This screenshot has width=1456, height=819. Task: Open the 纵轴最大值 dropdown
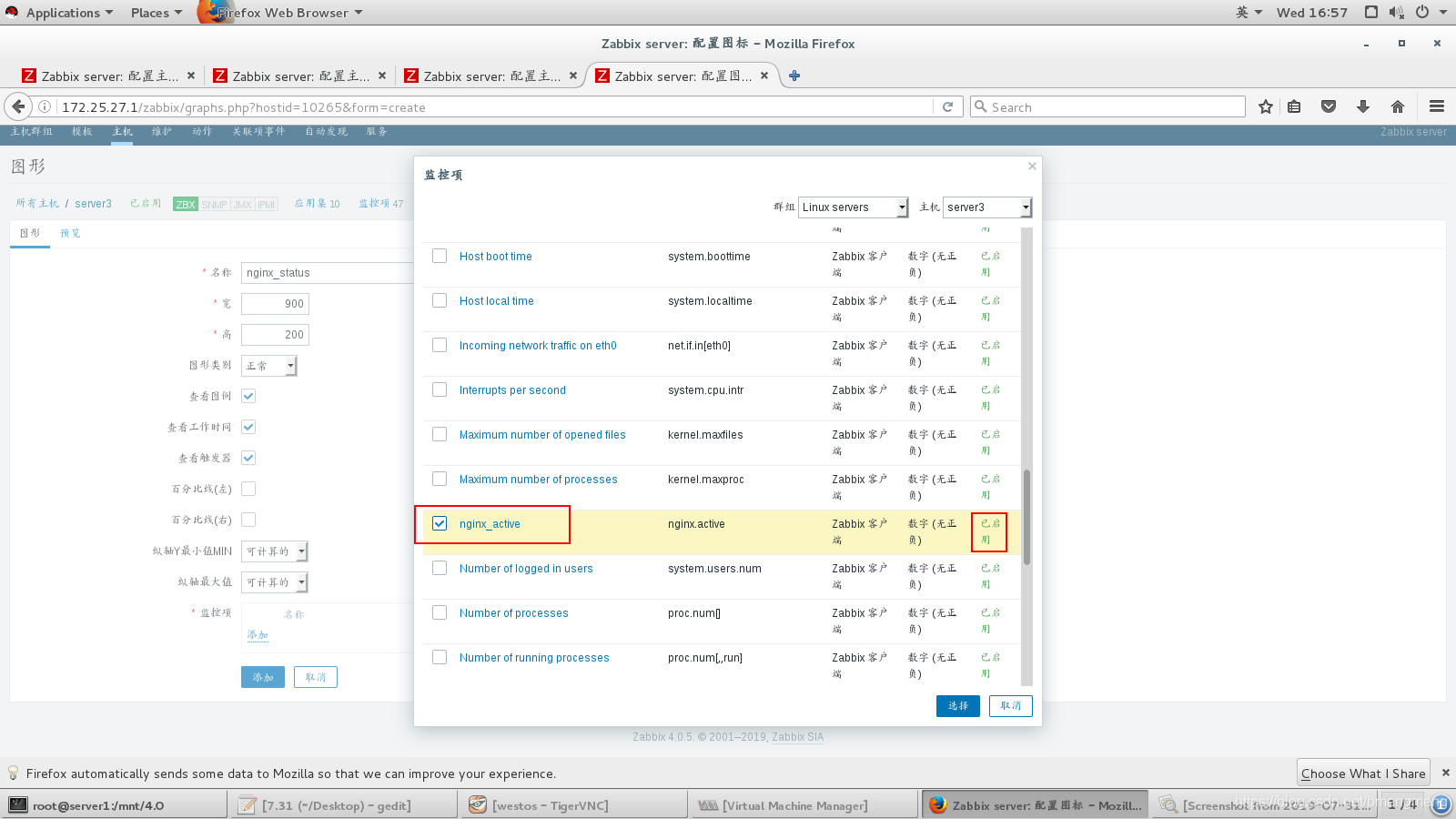pyautogui.click(x=274, y=582)
